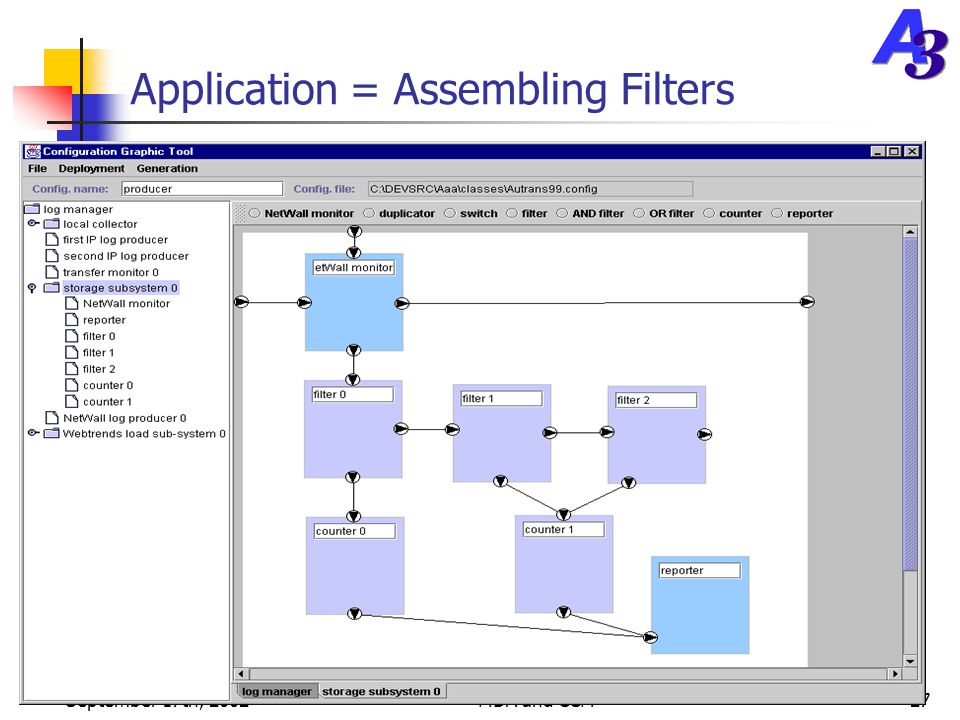The image size is (960, 720).
Task: Click the reporter tree document icon
Action: click(72, 320)
